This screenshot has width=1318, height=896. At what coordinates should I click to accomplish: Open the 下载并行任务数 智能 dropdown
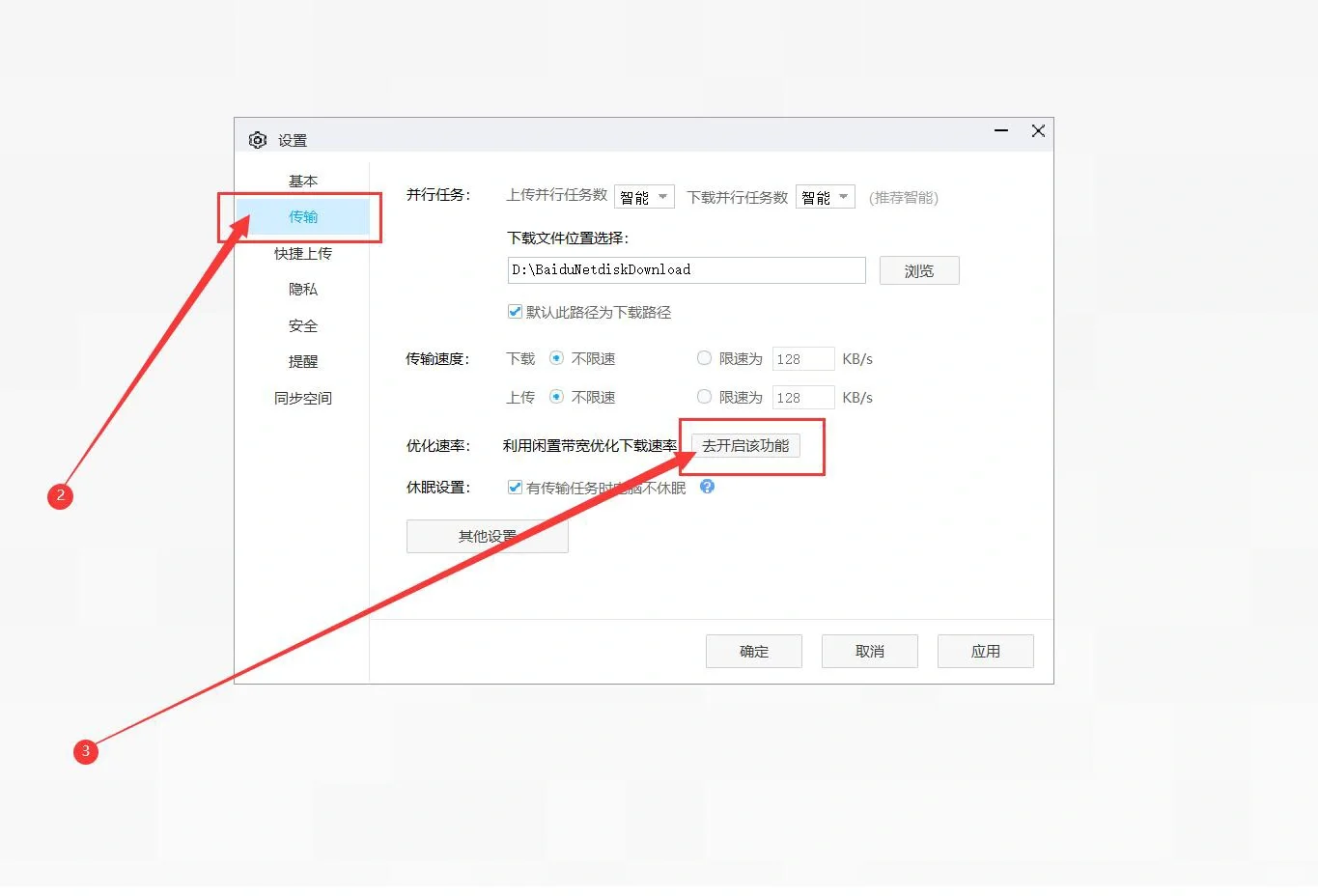[x=824, y=196]
